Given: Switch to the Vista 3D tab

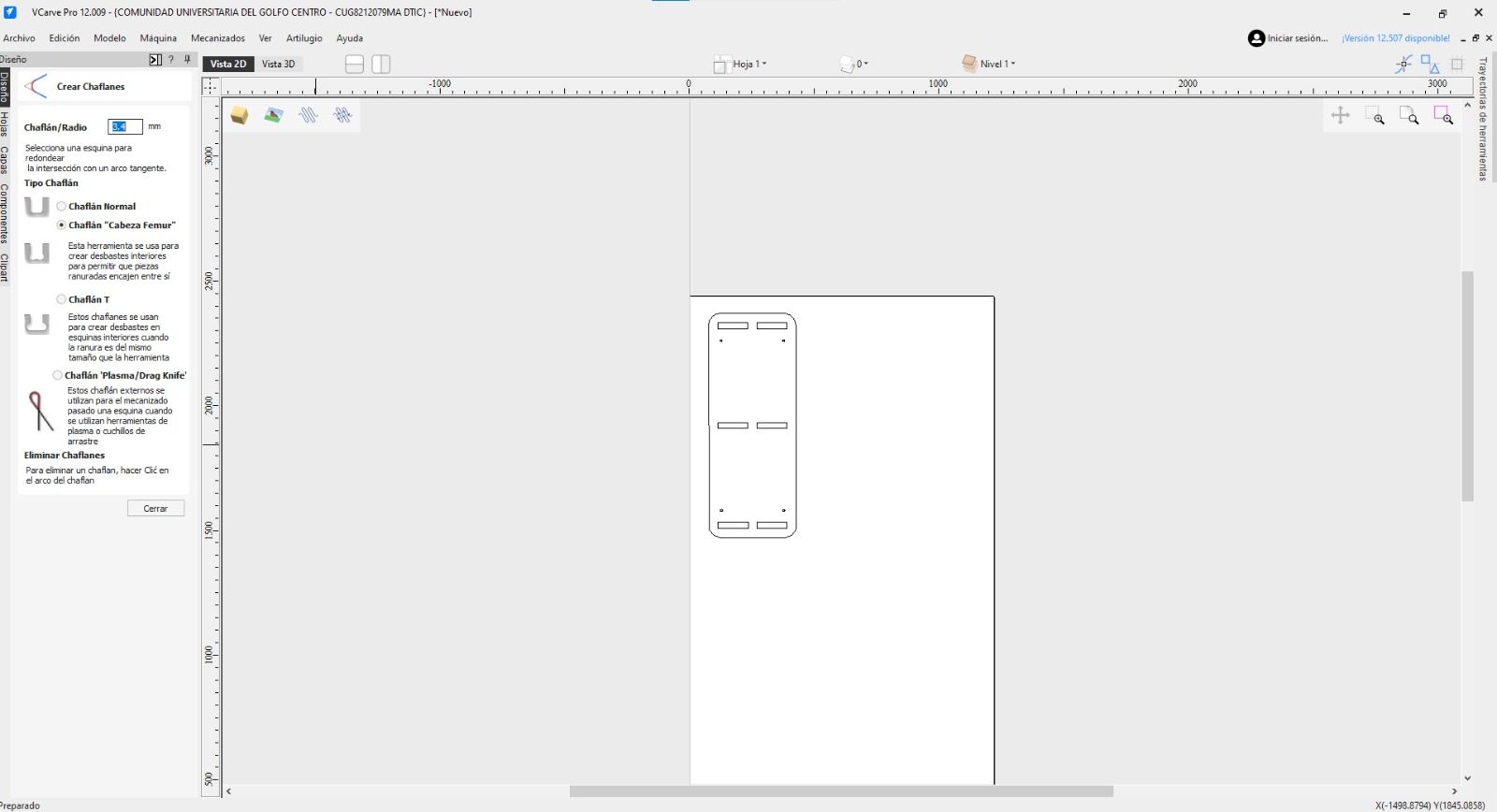Looking at the screenshot, I should 278,64.
